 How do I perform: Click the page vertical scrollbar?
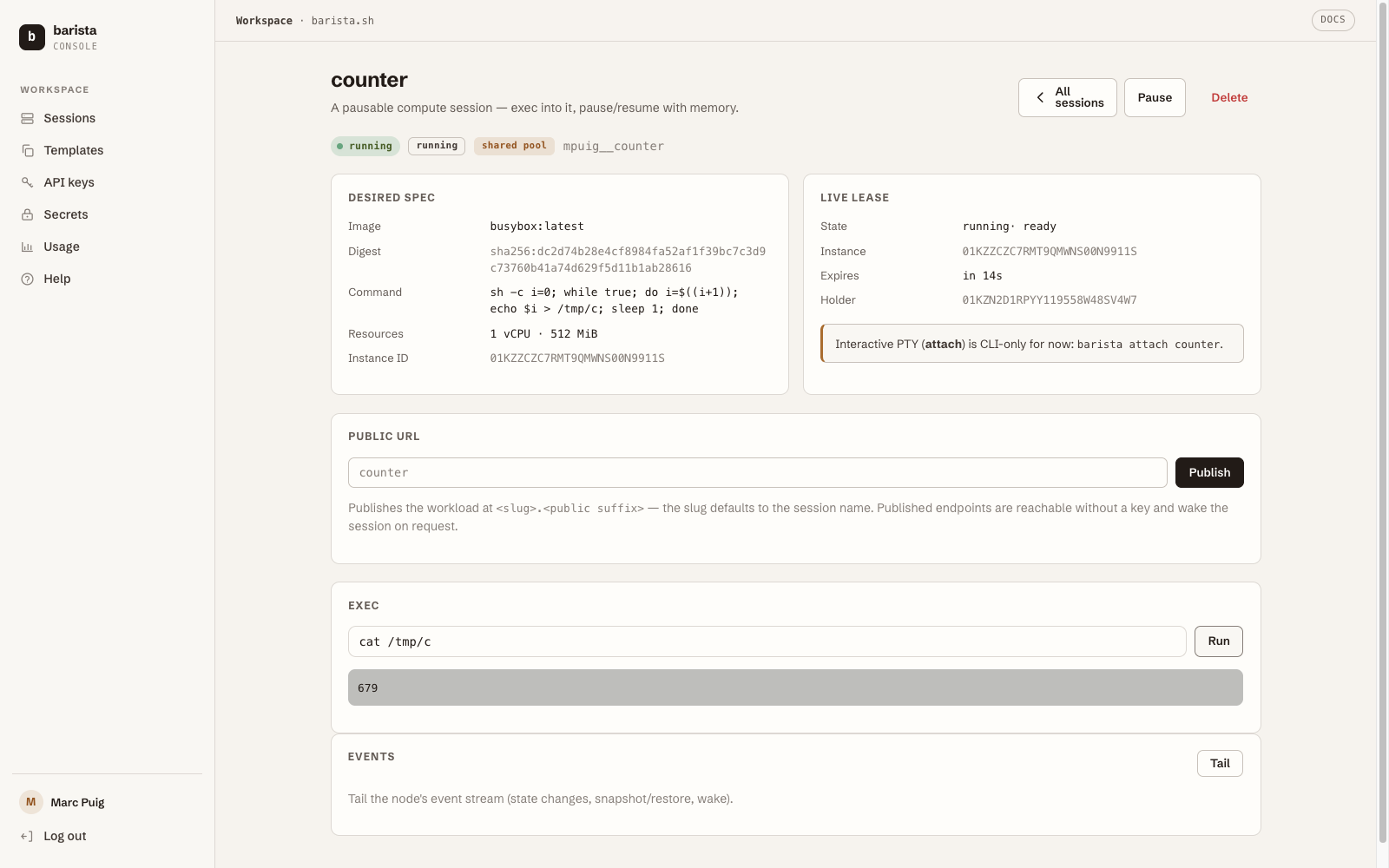[x=1383, y=422]
